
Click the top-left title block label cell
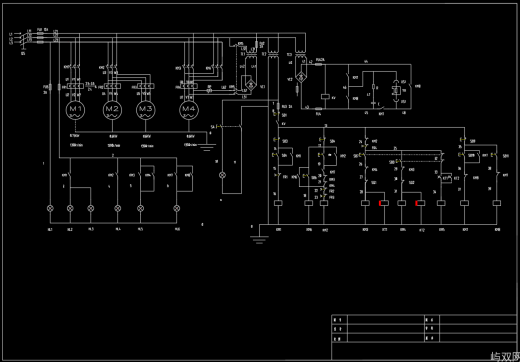pyautogui.click(x=340, y=320)
